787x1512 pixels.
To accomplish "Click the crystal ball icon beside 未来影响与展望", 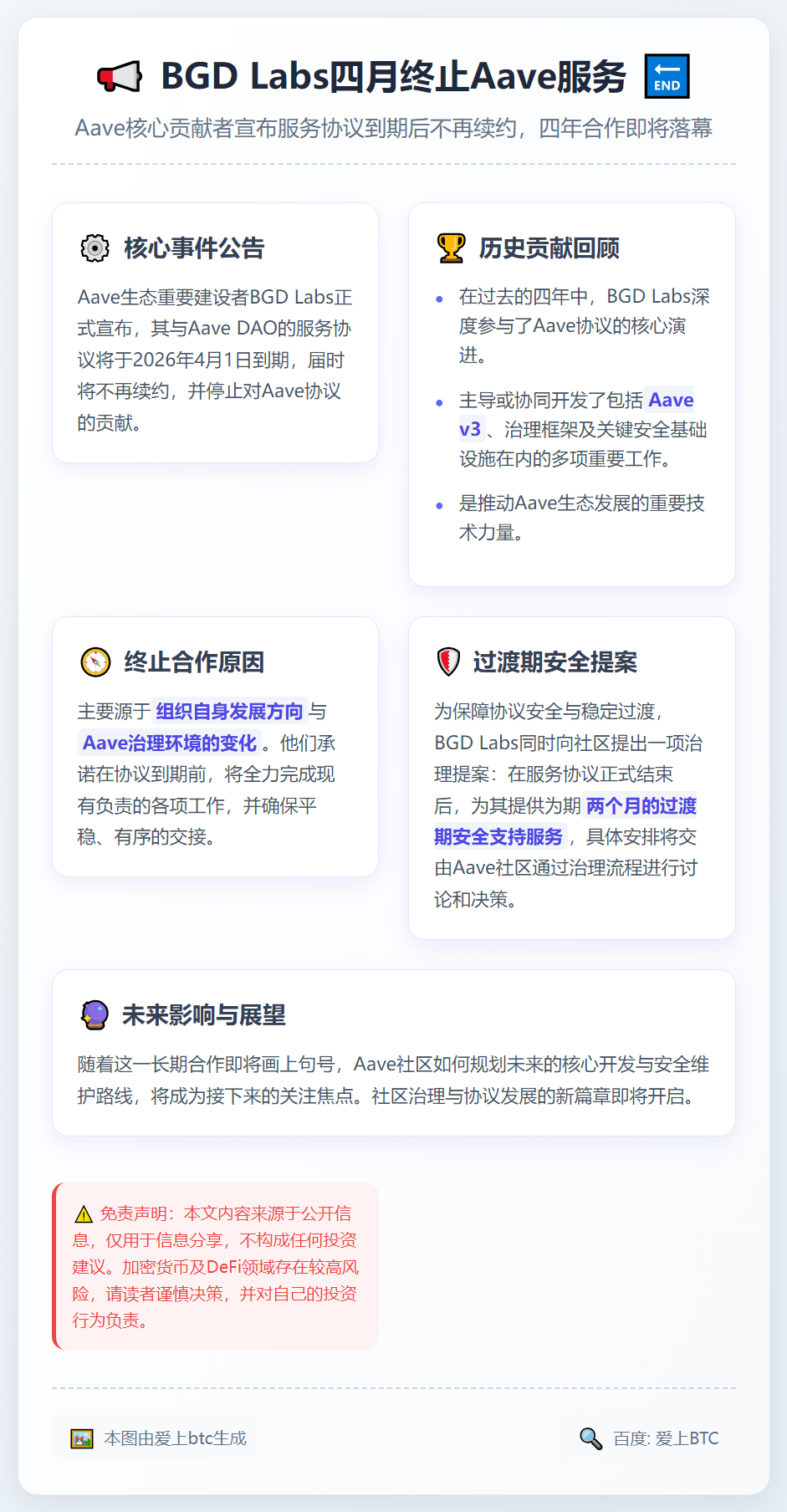I will (95, 1015).
